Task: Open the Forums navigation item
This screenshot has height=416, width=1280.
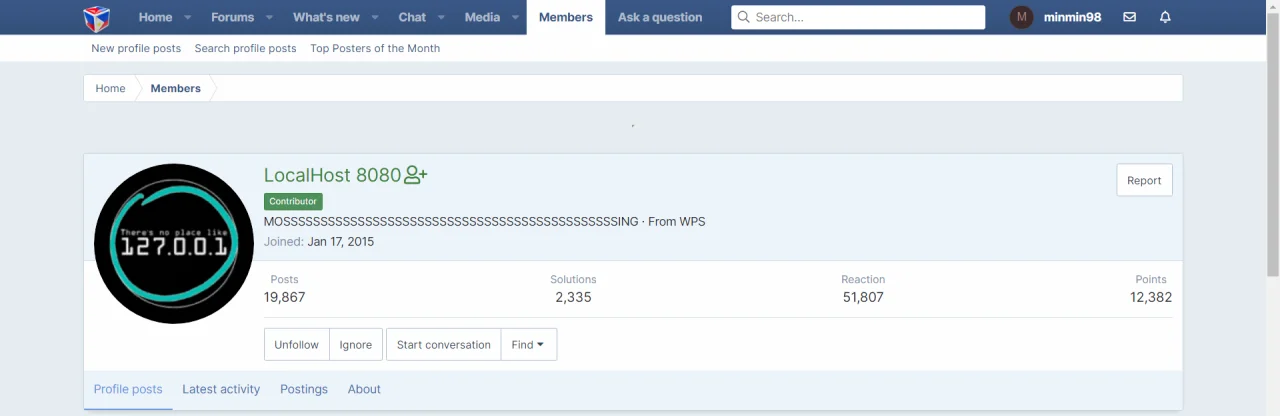Action: click(233, 17)
